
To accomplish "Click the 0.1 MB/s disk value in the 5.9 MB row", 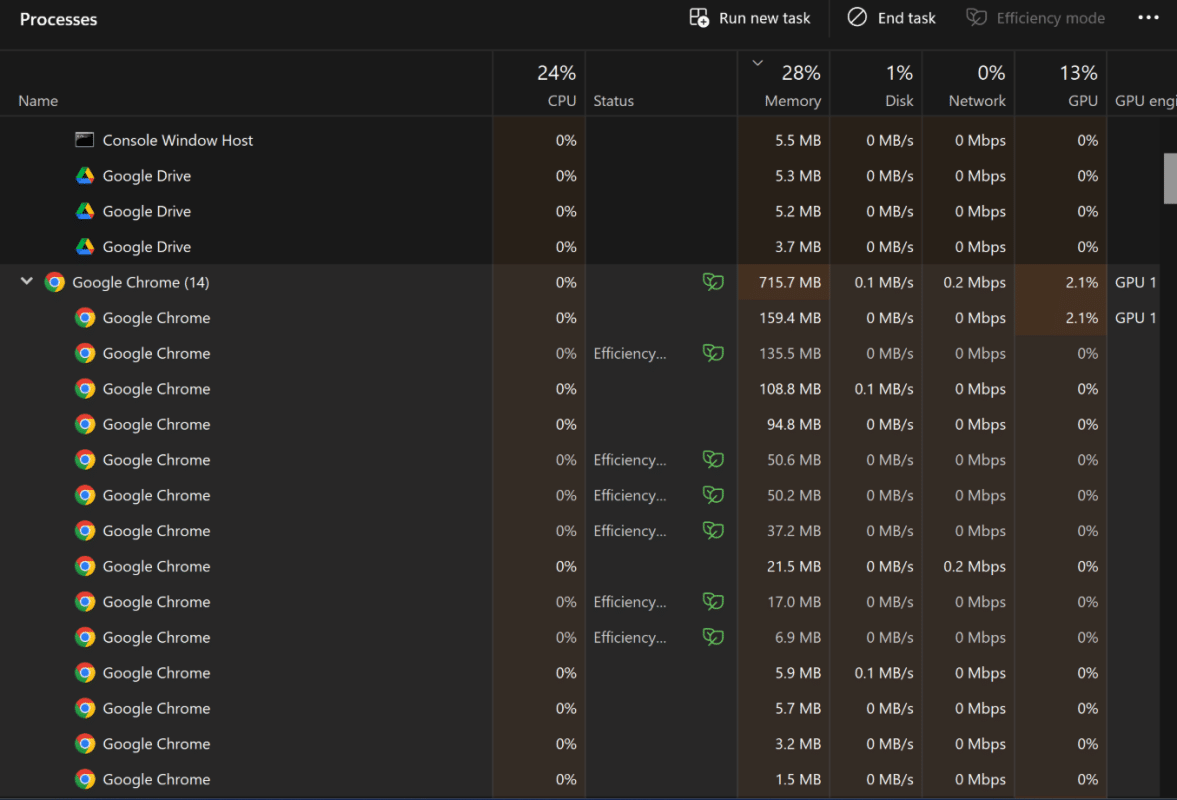I will point(884,673).
